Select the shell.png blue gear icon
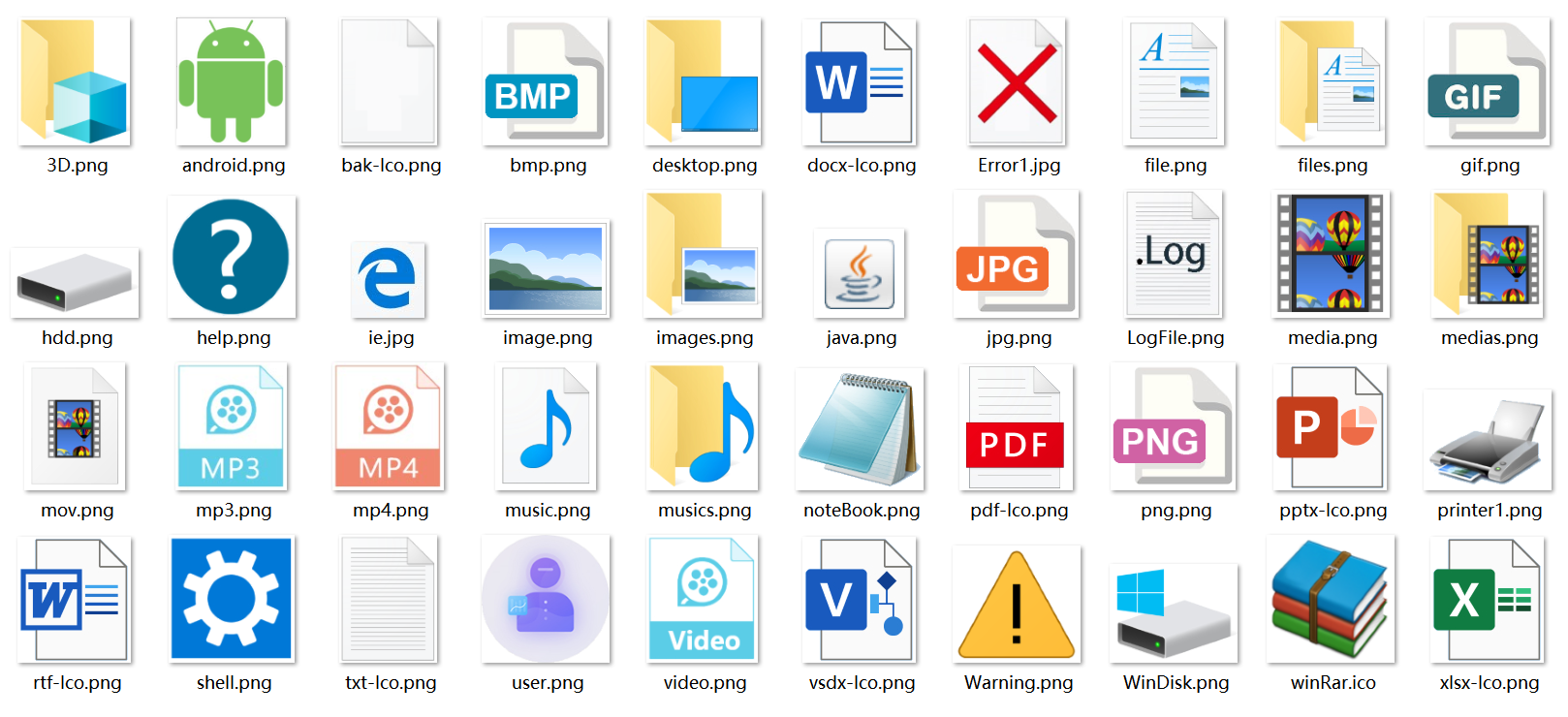1568x717 pixels. 232,599
